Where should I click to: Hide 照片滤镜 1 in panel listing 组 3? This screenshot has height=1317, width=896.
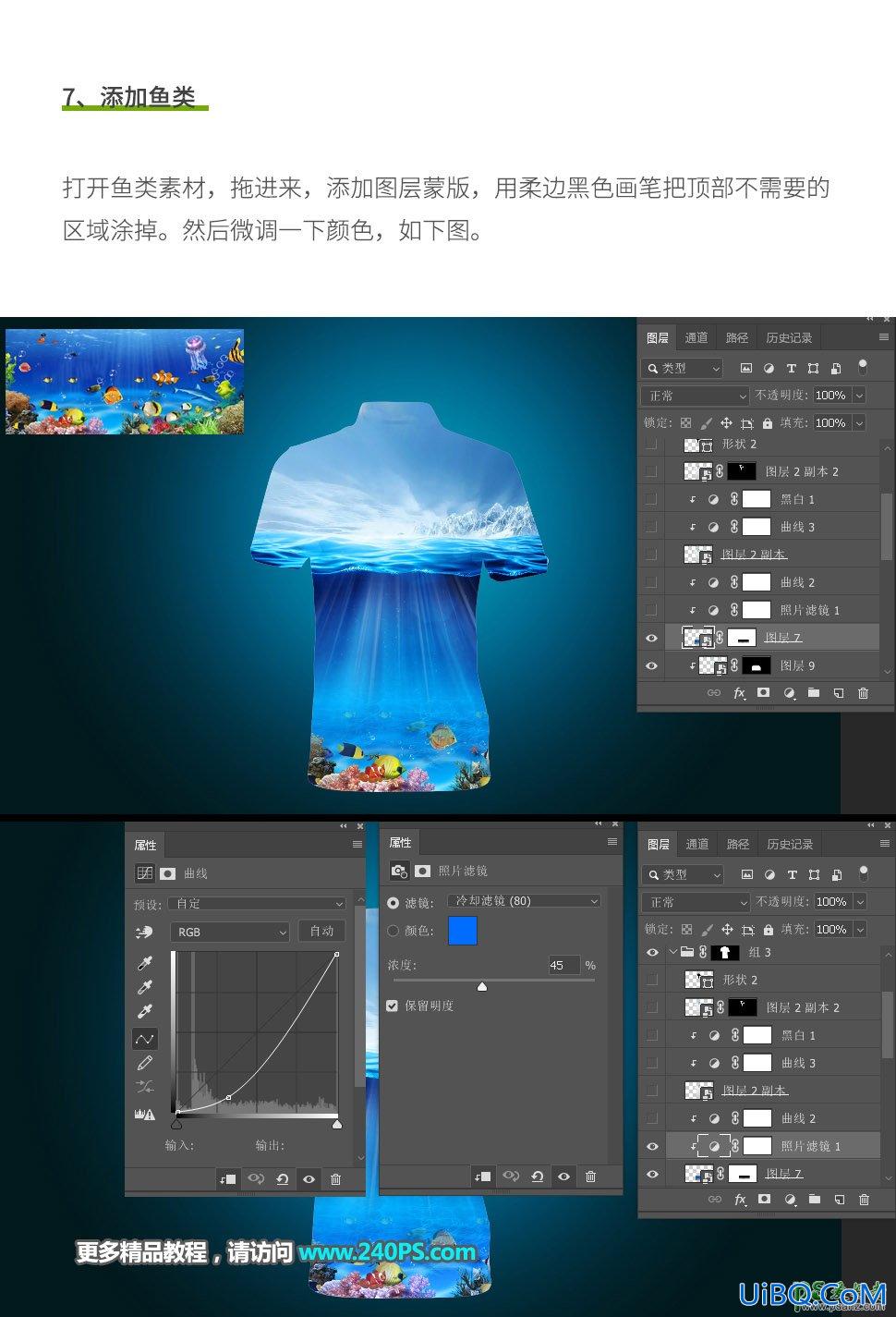pos(652,1146)
